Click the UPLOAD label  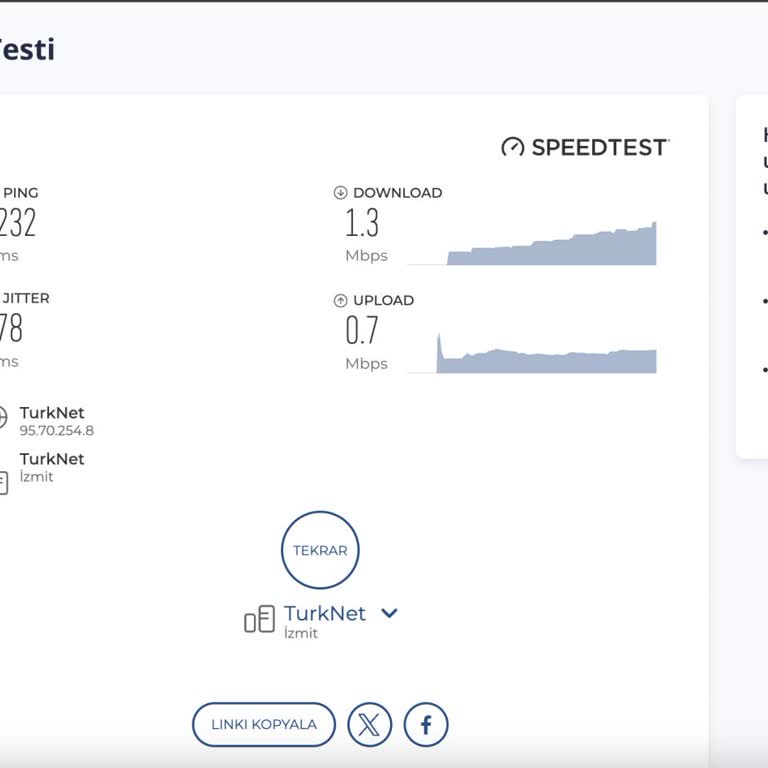point(384,300)
